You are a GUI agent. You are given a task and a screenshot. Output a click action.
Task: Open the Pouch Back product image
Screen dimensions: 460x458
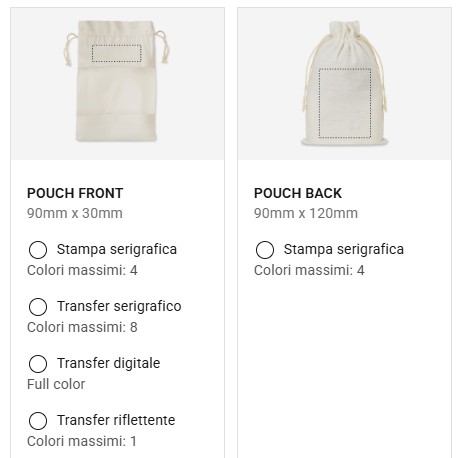pos(345,84)
